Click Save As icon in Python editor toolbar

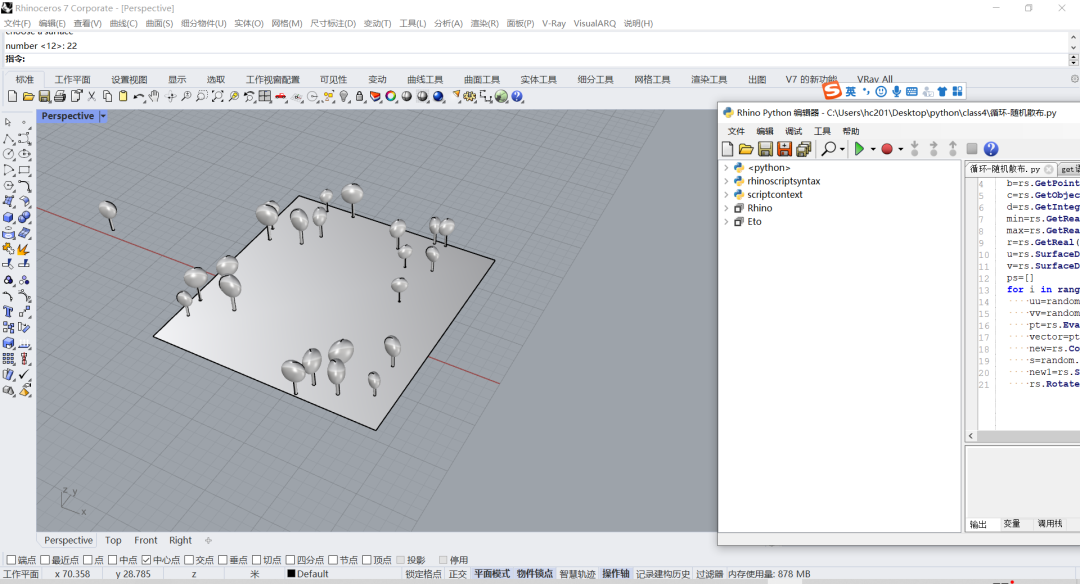tap(784, 149)
